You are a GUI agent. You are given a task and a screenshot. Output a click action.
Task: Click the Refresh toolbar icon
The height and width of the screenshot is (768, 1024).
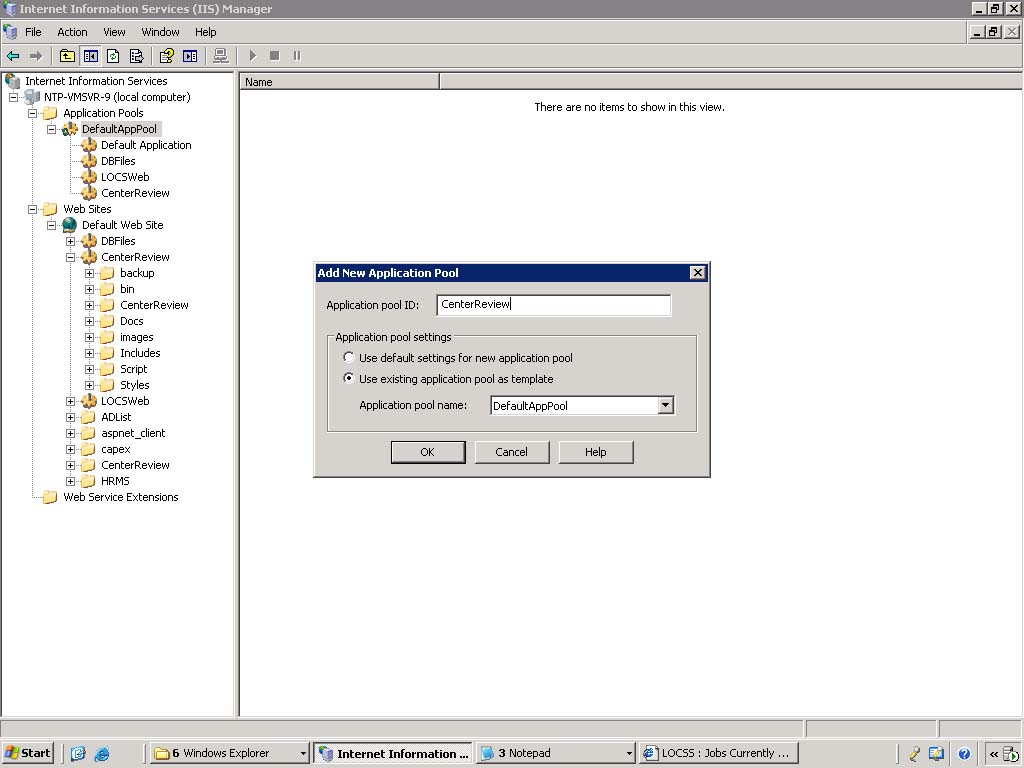coord(113,56)
